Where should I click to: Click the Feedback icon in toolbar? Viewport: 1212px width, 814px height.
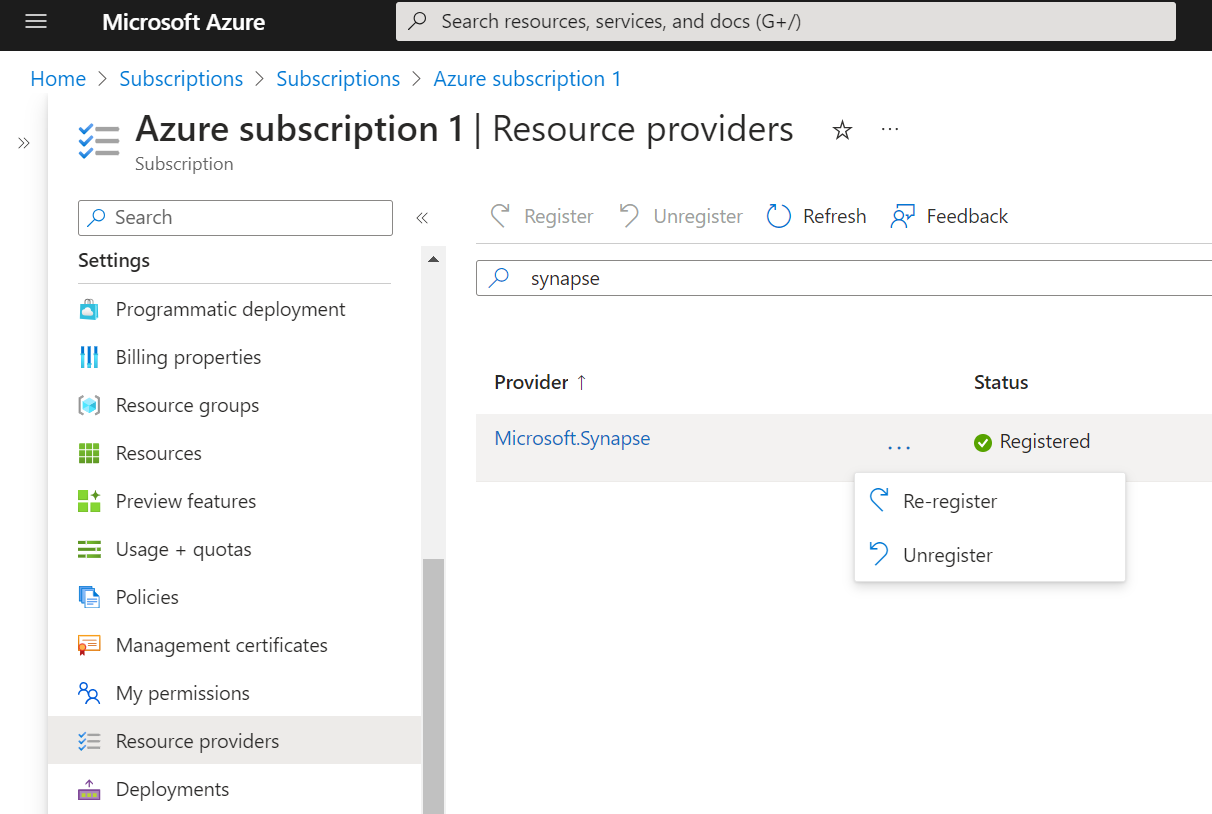point(903,216)
